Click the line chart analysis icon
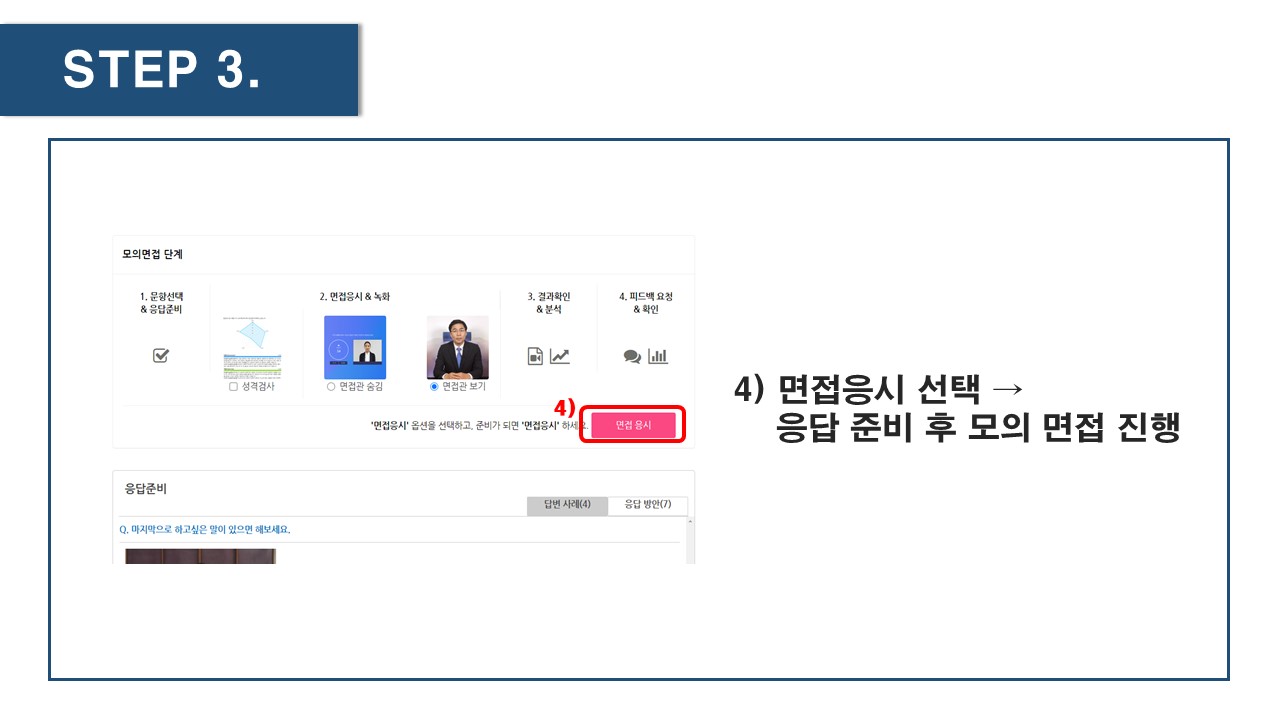Screen dimensions: 1280x720 point(560,356)
